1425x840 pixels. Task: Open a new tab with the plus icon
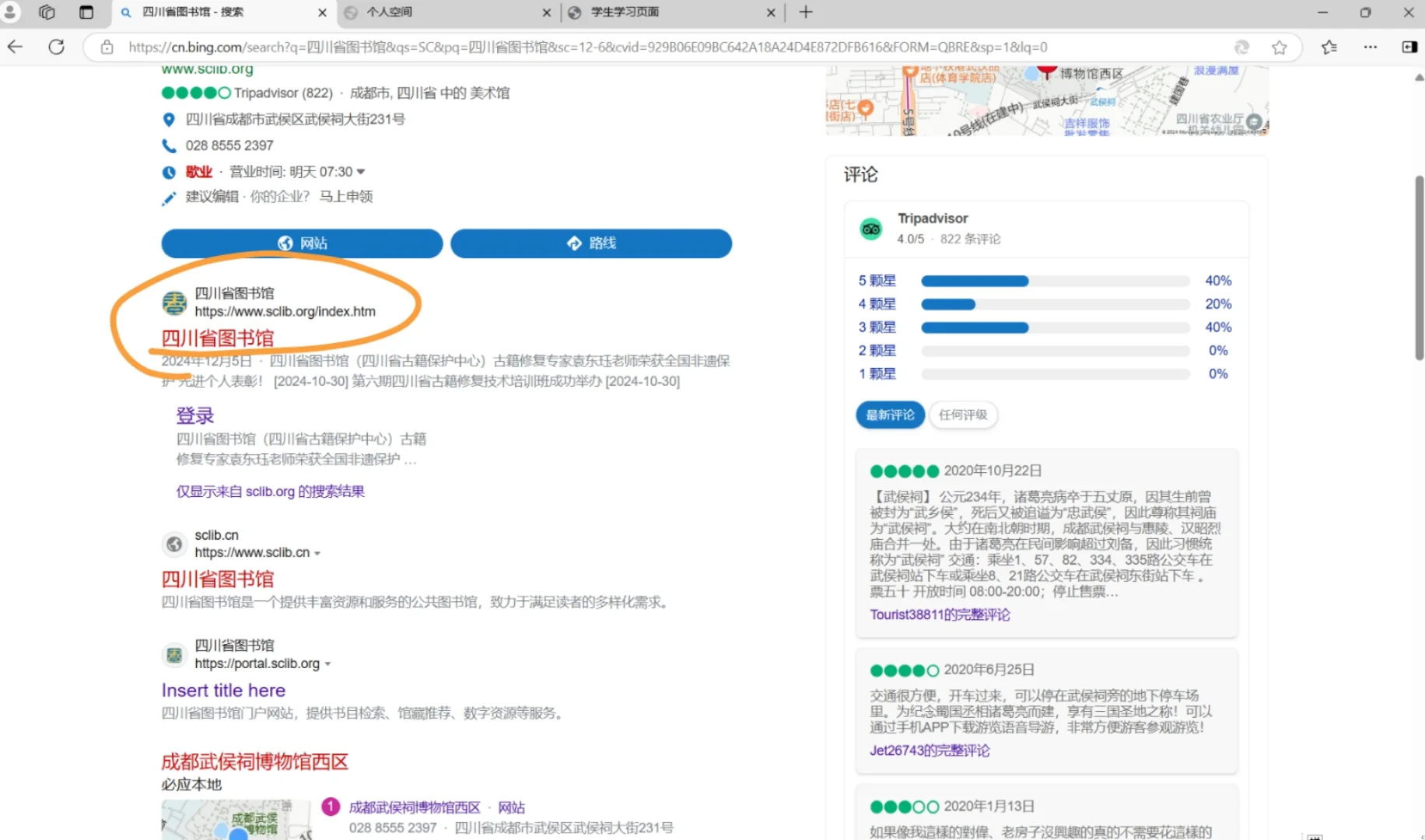(x=806, y=12)
